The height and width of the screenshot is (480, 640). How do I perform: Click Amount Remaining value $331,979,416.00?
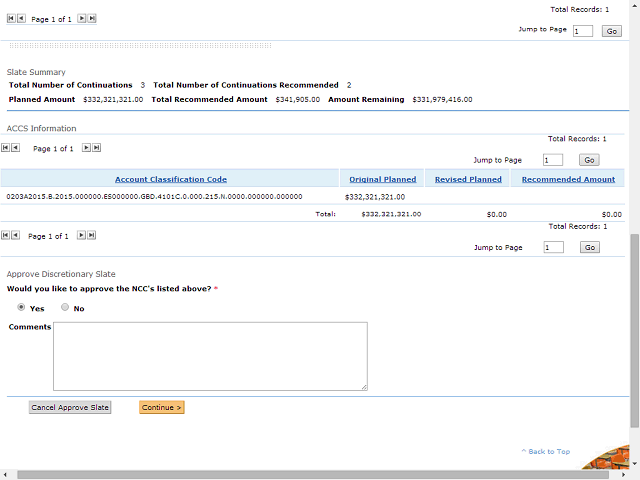click(442, 100)
